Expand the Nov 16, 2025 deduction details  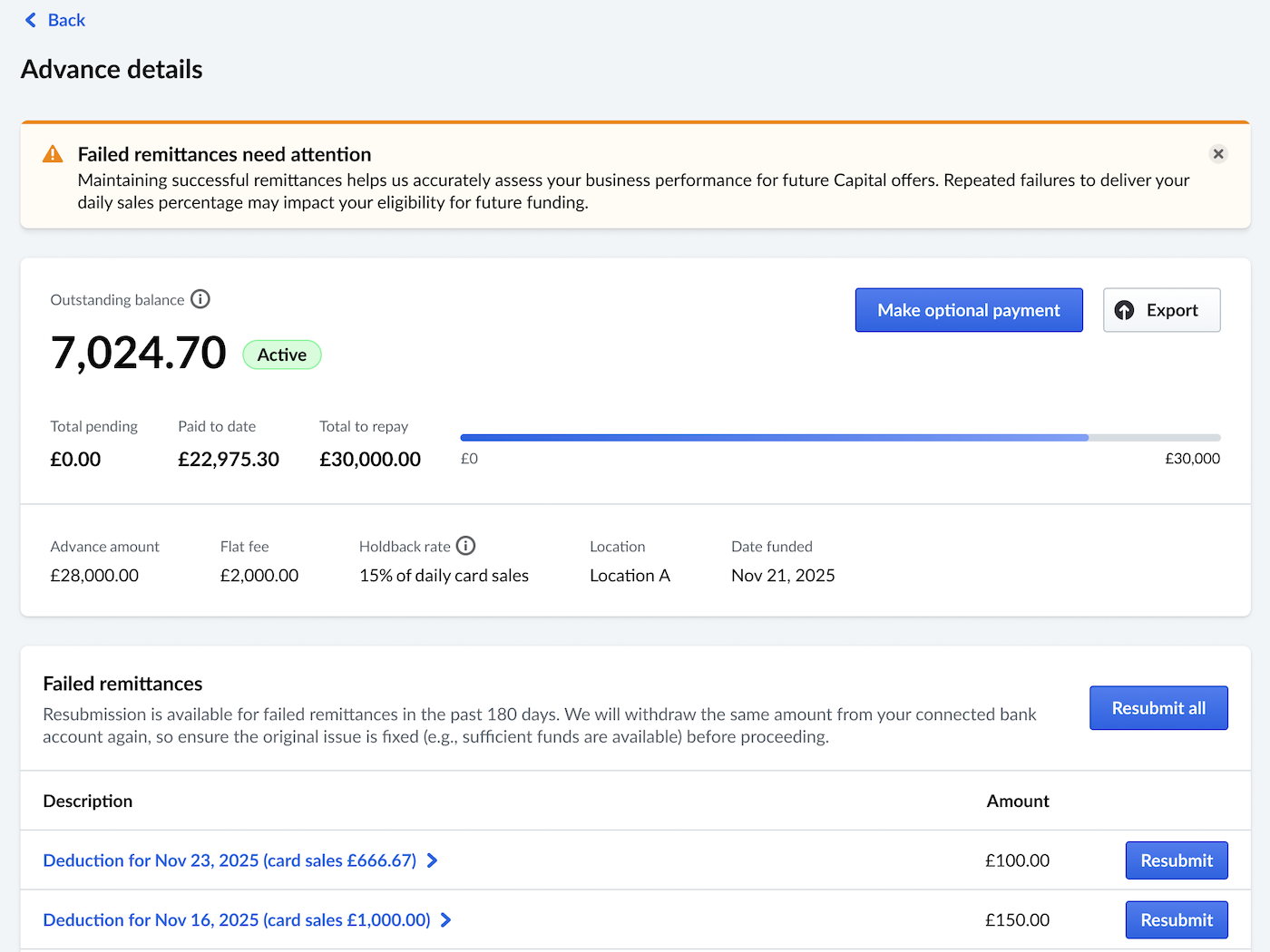click(236, 919)
